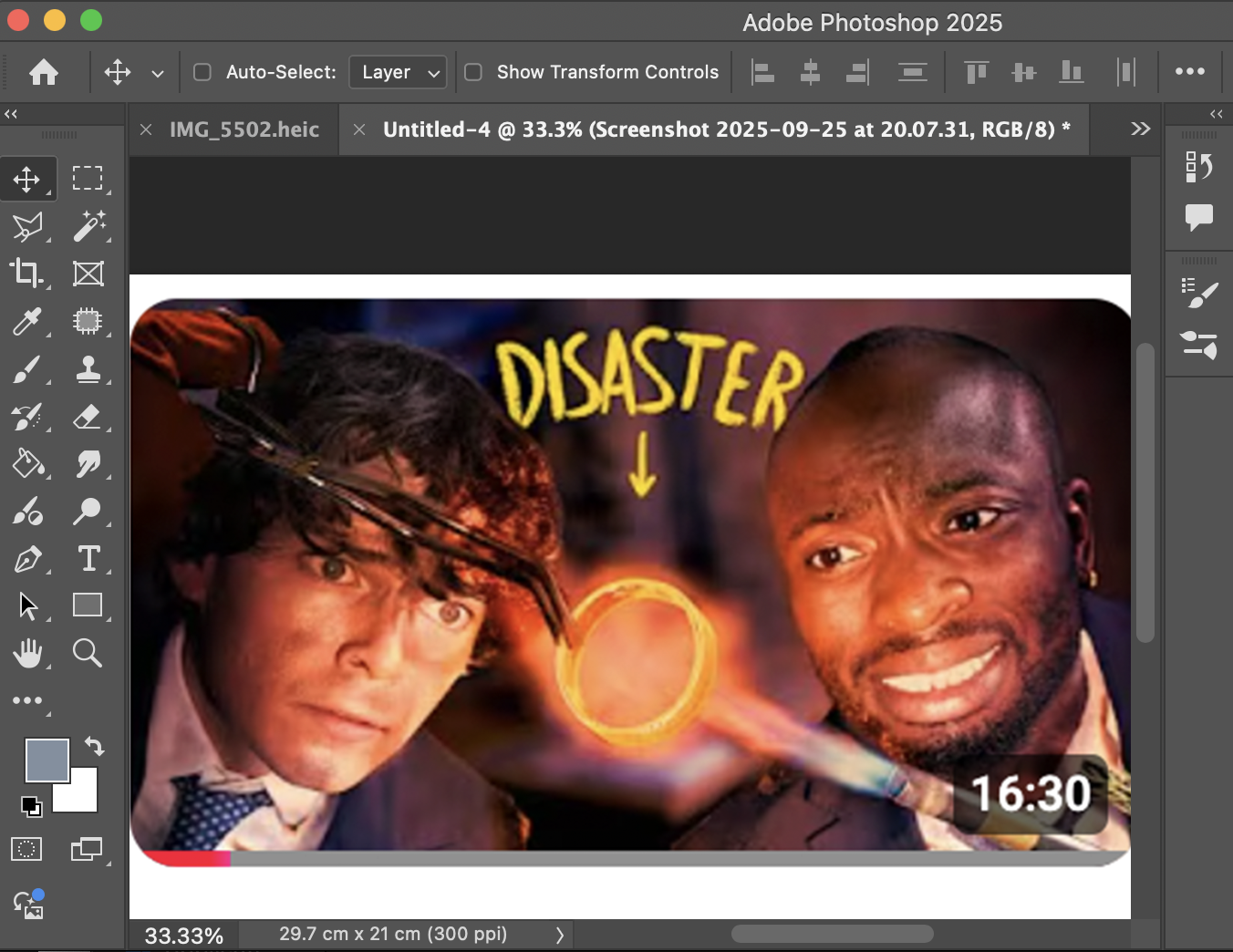Close the Untitled-4 document tab
This screenshot has width=1233, height=952.
(359, 129)
